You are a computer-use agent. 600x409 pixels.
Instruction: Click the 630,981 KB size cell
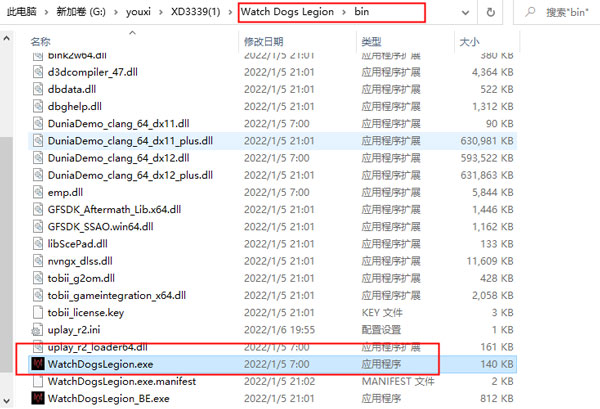point(487,141)
